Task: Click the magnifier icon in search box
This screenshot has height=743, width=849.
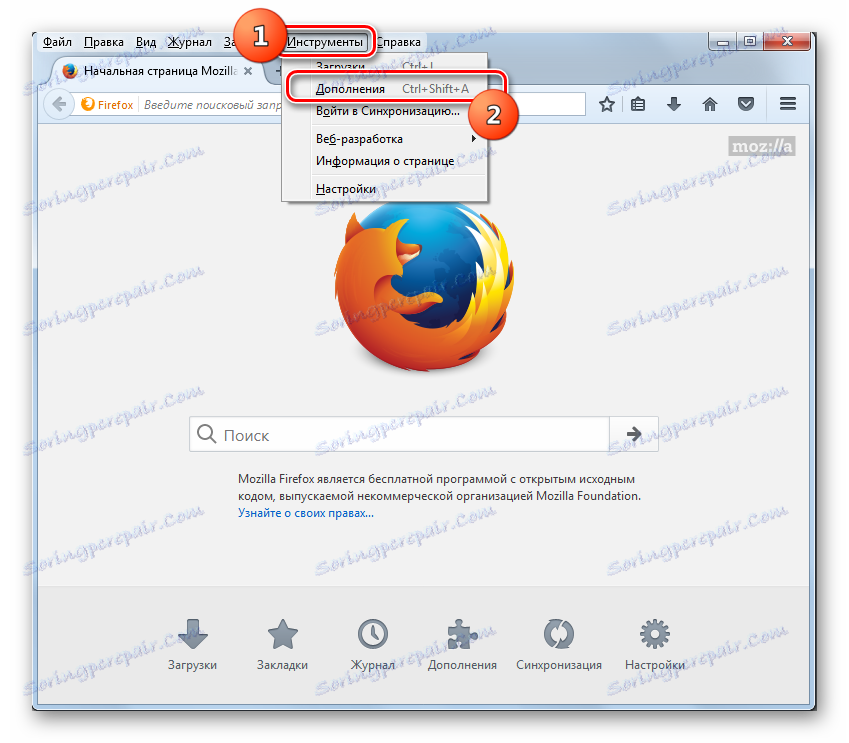Action: tap(206, 434)
